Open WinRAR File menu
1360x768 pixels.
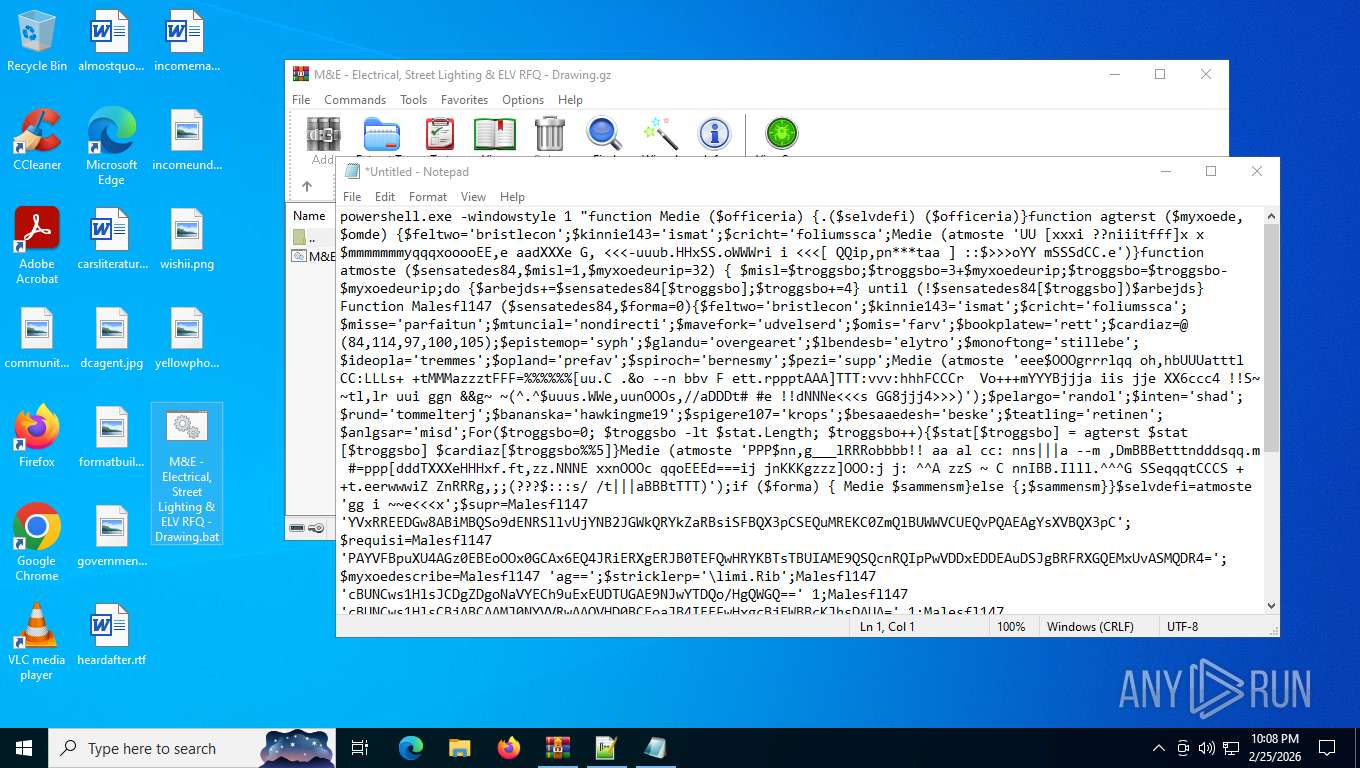(301, 100)
